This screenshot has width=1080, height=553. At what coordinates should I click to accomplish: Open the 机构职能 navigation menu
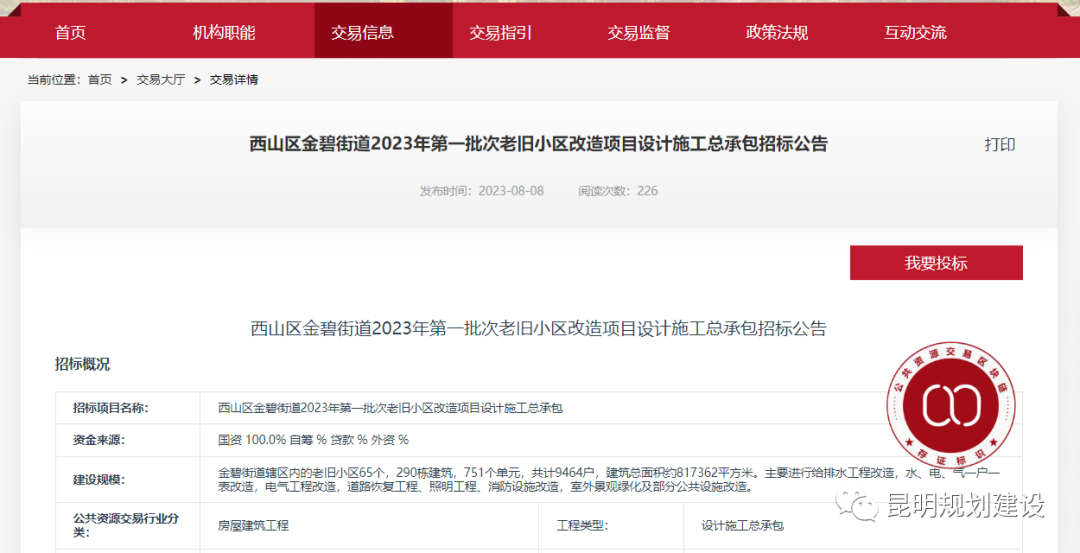tap(224, 33)
